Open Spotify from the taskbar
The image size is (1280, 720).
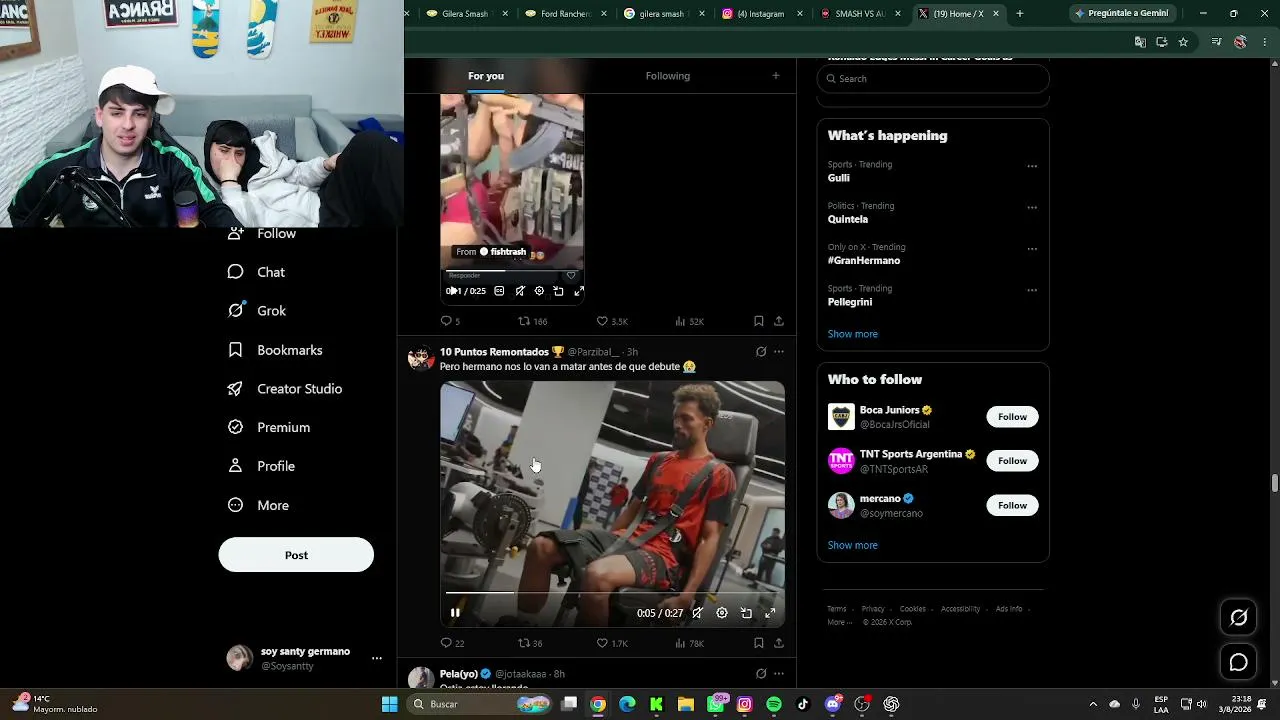774,704
